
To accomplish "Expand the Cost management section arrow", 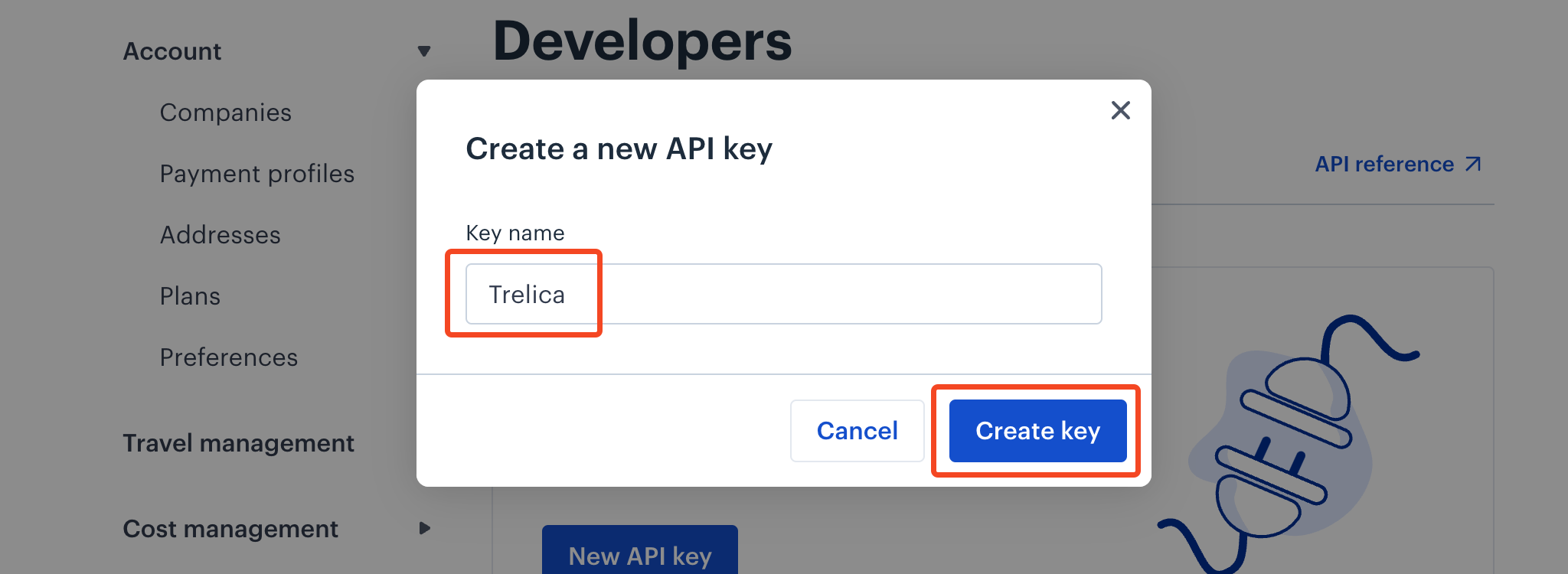I will (x=425, y=528).
